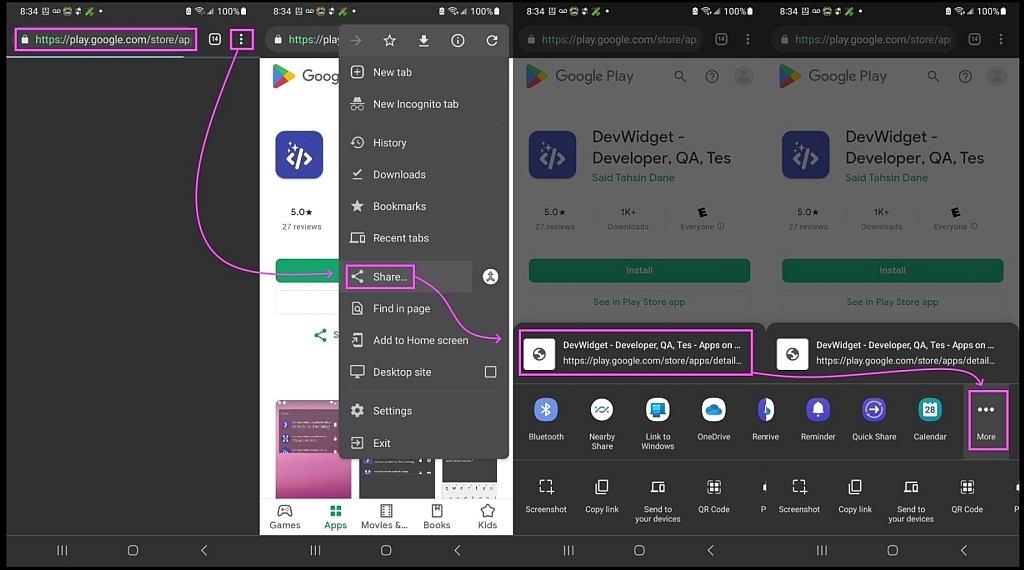1024x570 pixels.
Task: Tap the recent share target icon beside Share...
Action: (490, 277)
